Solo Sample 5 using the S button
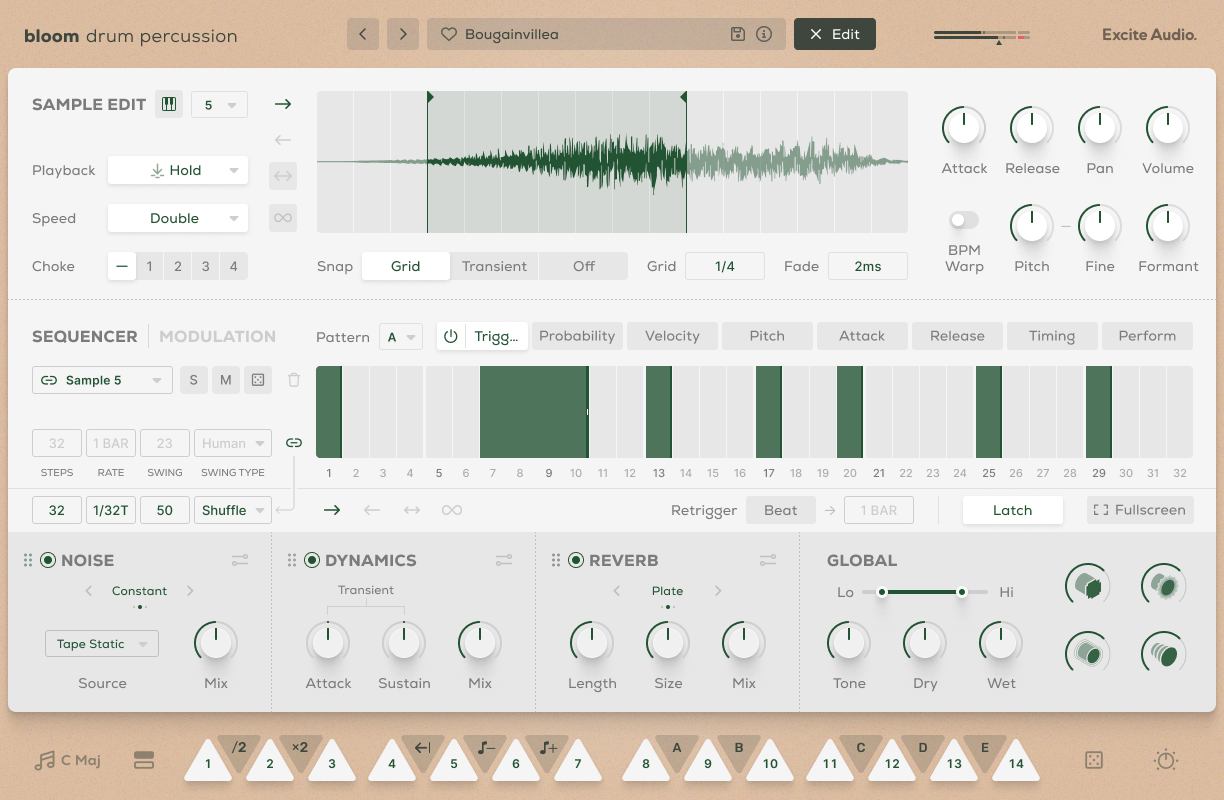The image size is (1224, 800). [194, 380]
